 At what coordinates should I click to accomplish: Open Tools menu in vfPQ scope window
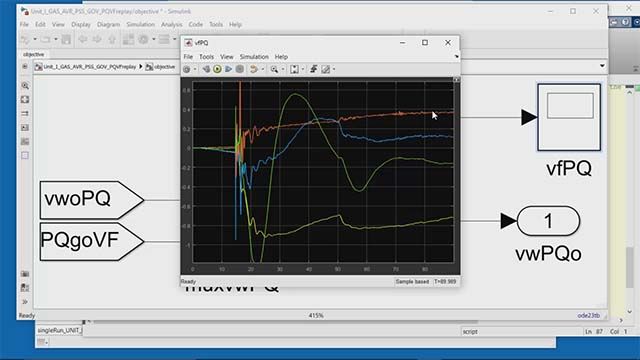(206, 57)
